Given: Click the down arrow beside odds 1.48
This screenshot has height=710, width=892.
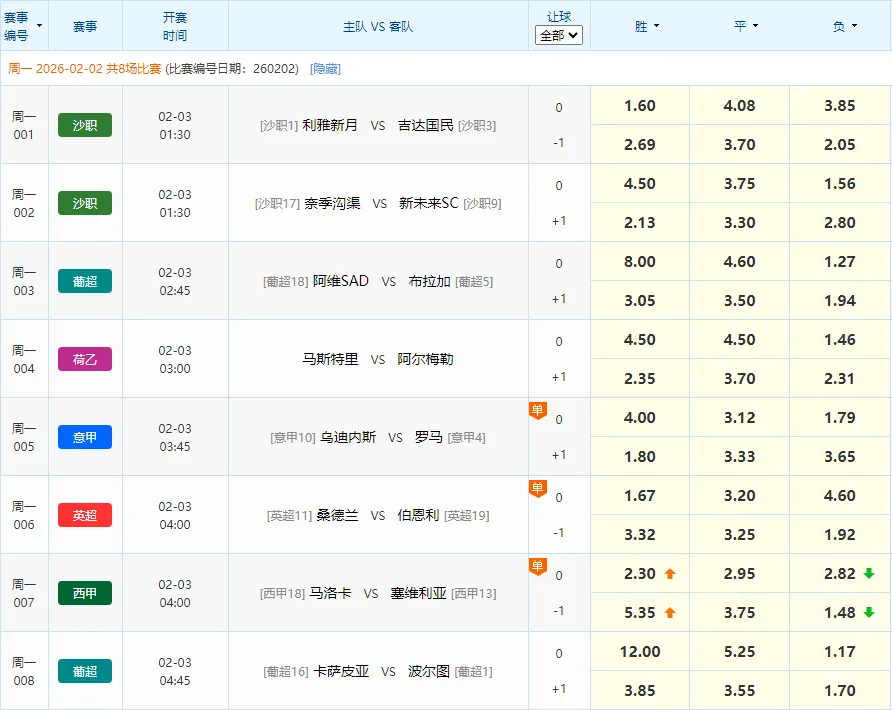Looking at the screenshot, I should pos(868,612).
